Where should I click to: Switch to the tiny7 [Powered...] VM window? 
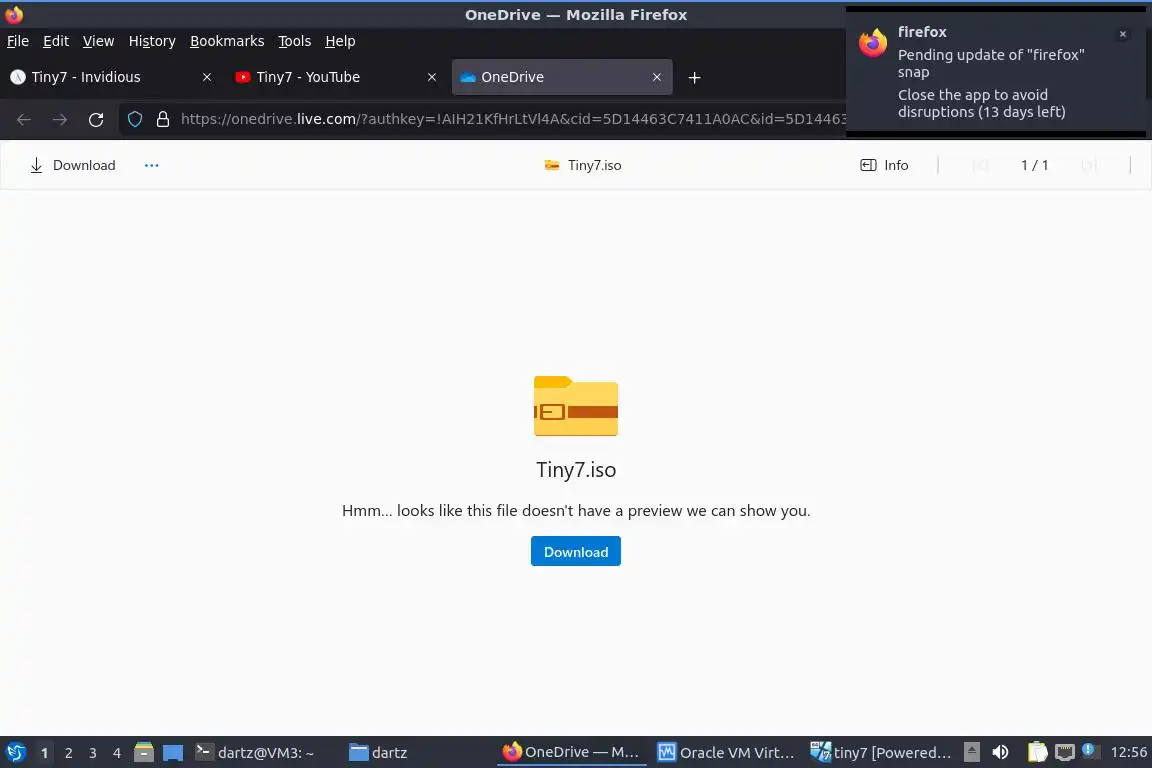[880, 753]
